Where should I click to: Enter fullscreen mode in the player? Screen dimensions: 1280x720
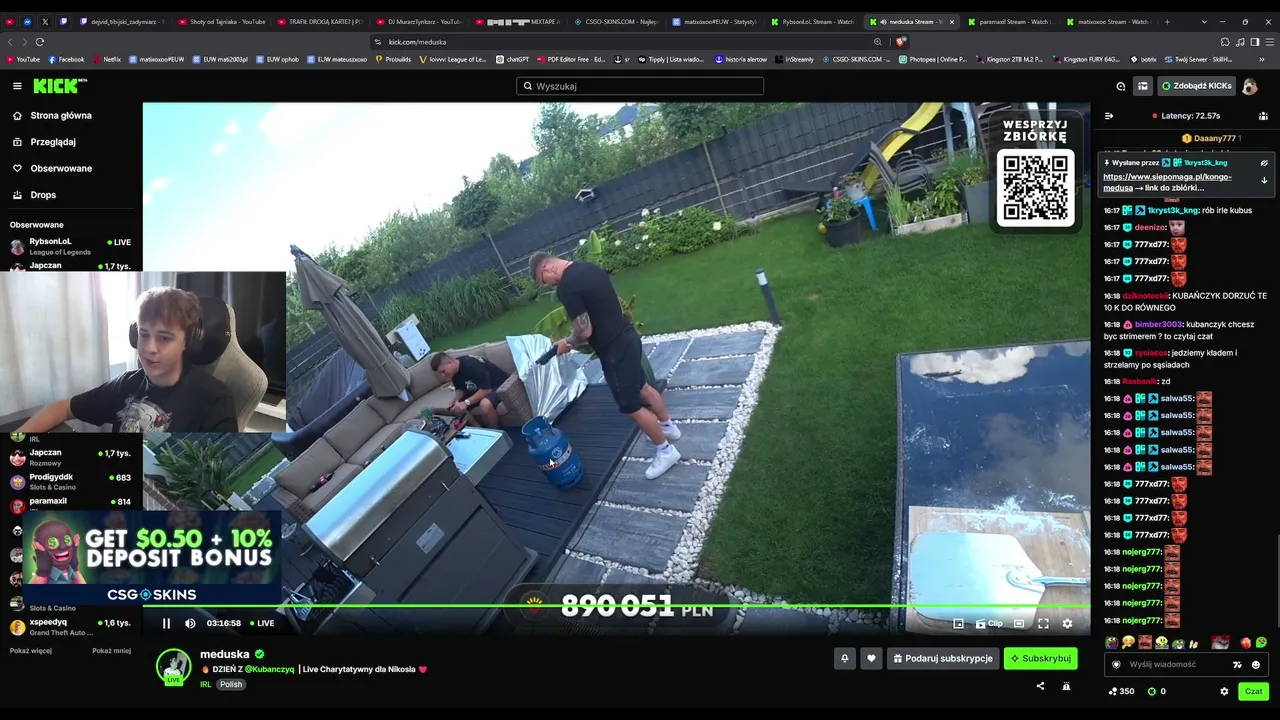tap(1043, 623)
